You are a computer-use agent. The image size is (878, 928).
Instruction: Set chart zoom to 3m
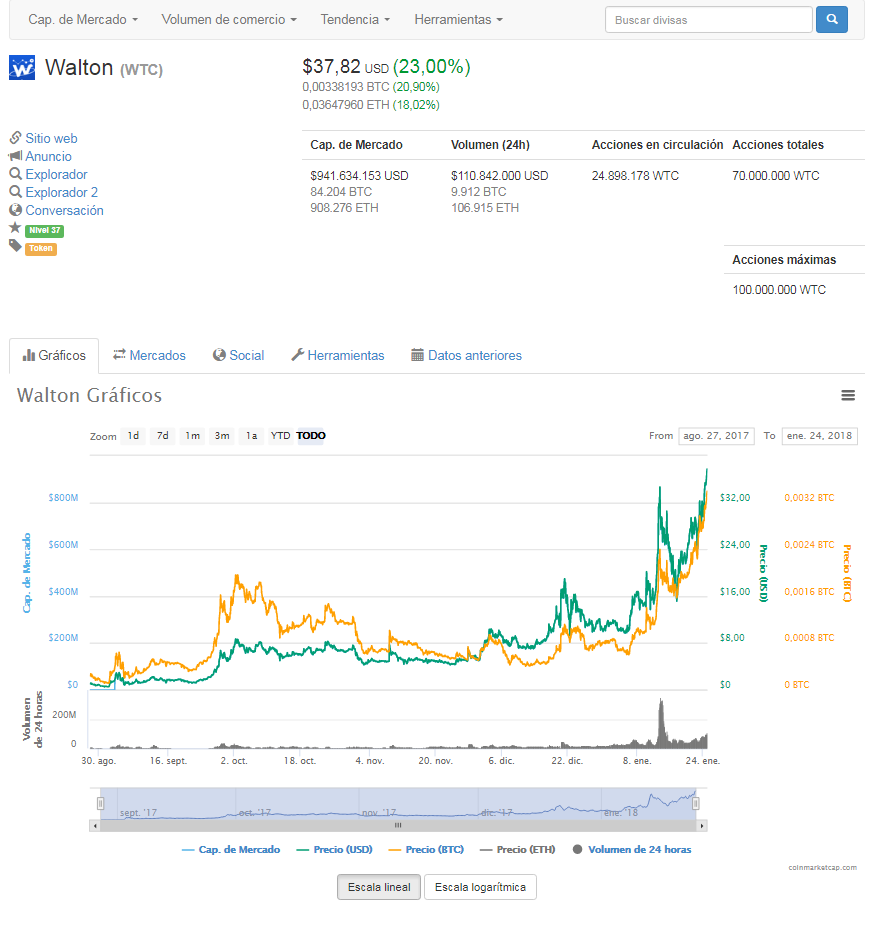coord(222,436)
